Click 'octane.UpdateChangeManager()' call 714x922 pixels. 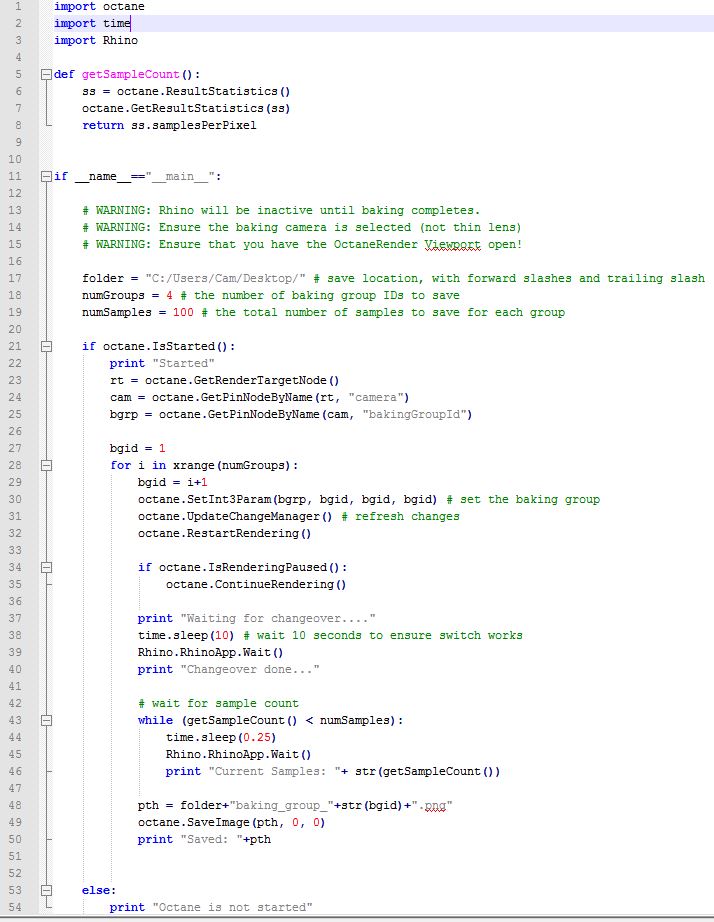coord(235,517)
